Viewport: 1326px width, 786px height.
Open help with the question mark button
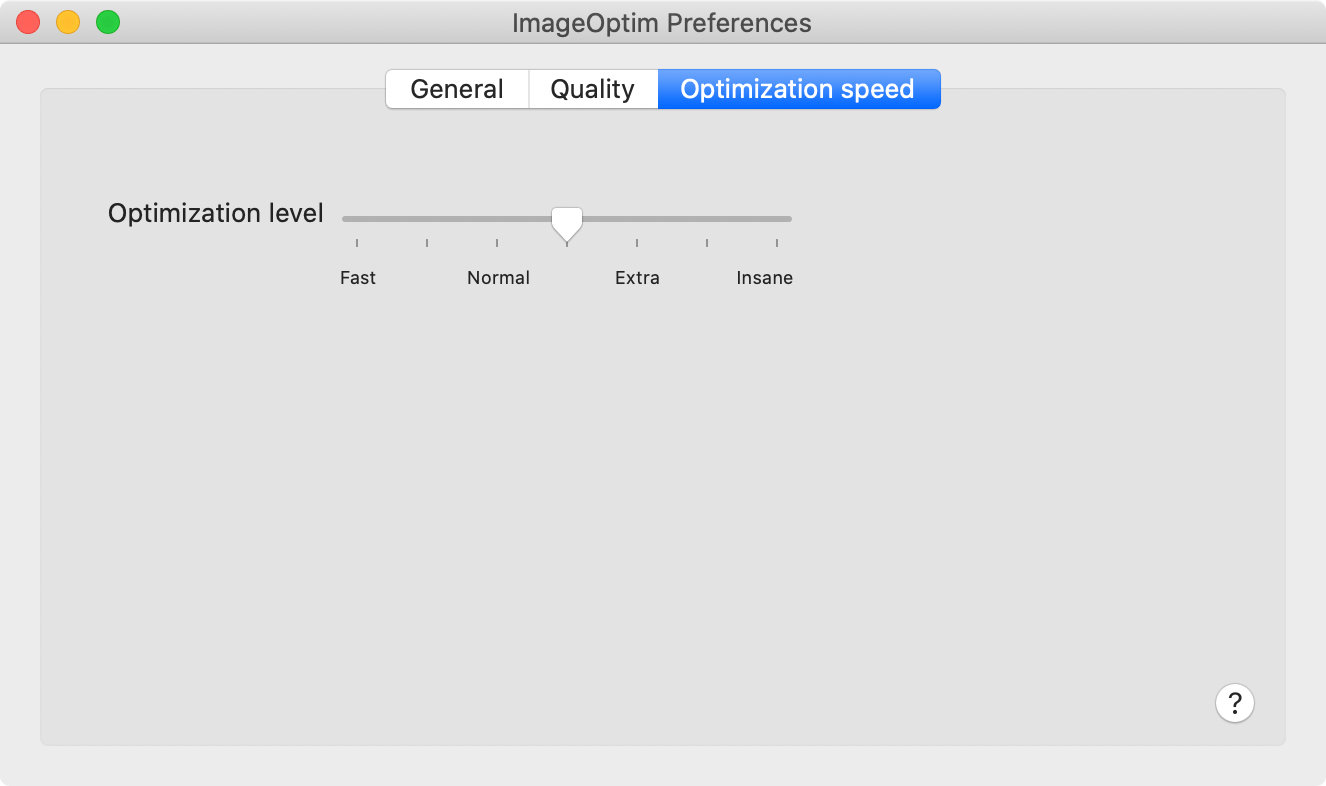(1235, 702)
